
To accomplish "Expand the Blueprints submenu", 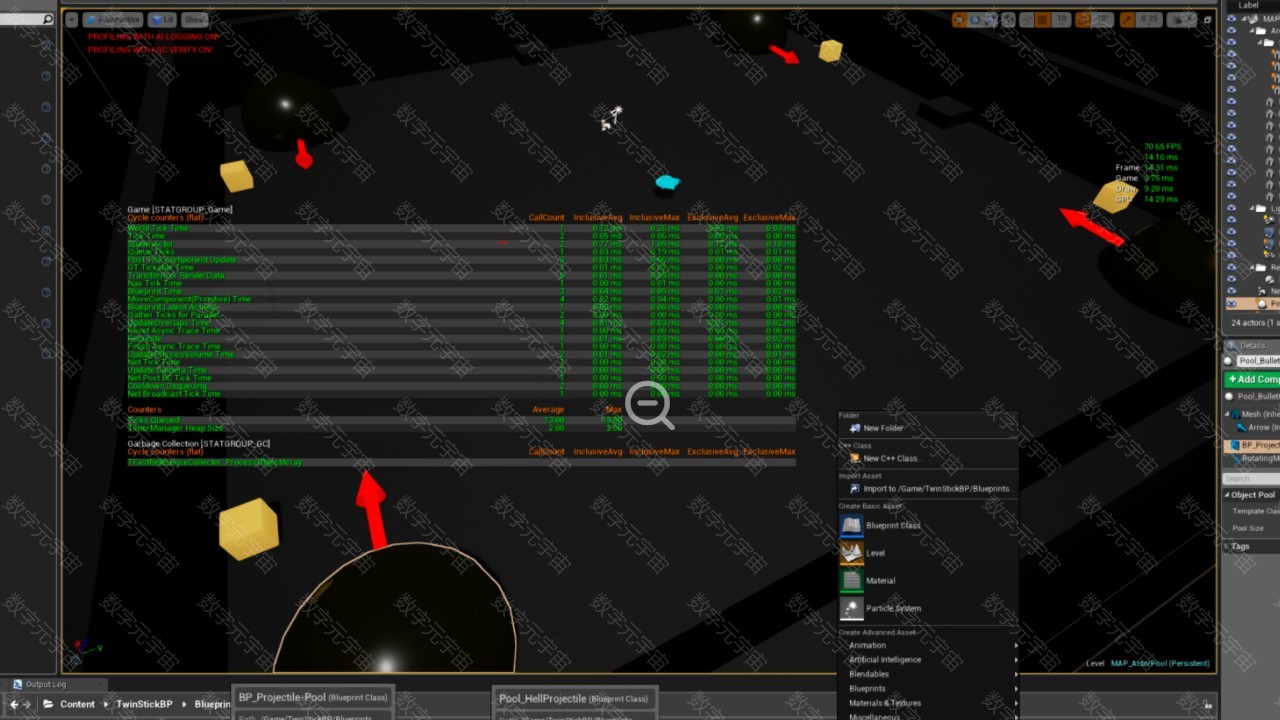I will pos(930,688).
